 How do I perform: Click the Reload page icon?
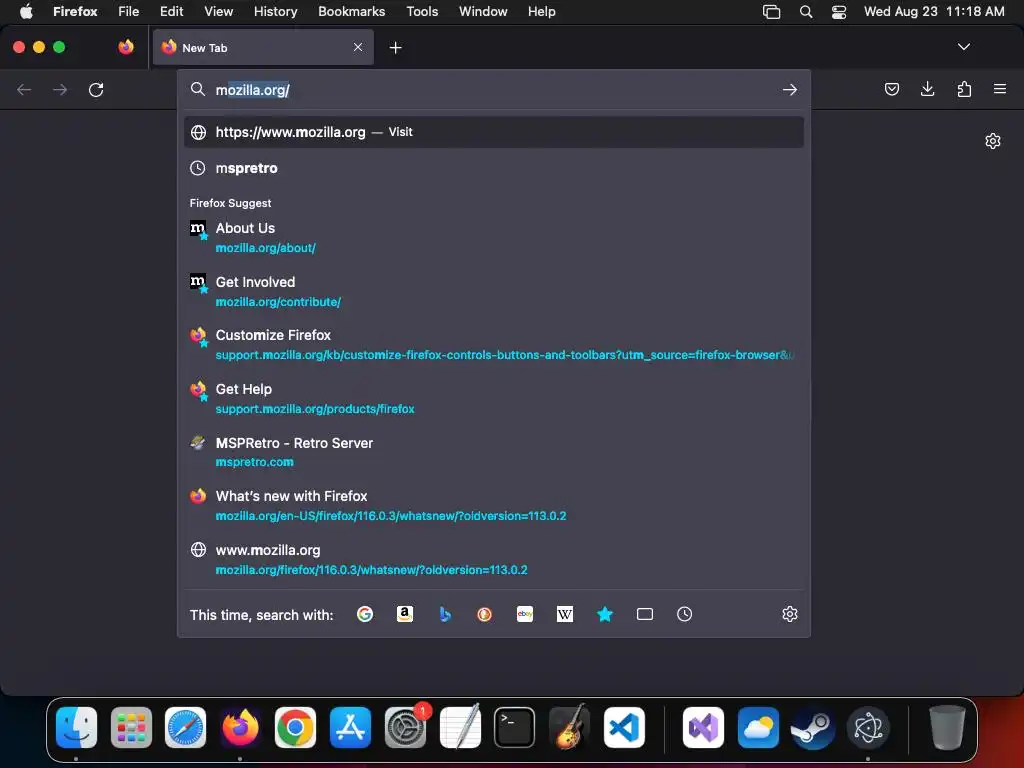tap(96, 89)
